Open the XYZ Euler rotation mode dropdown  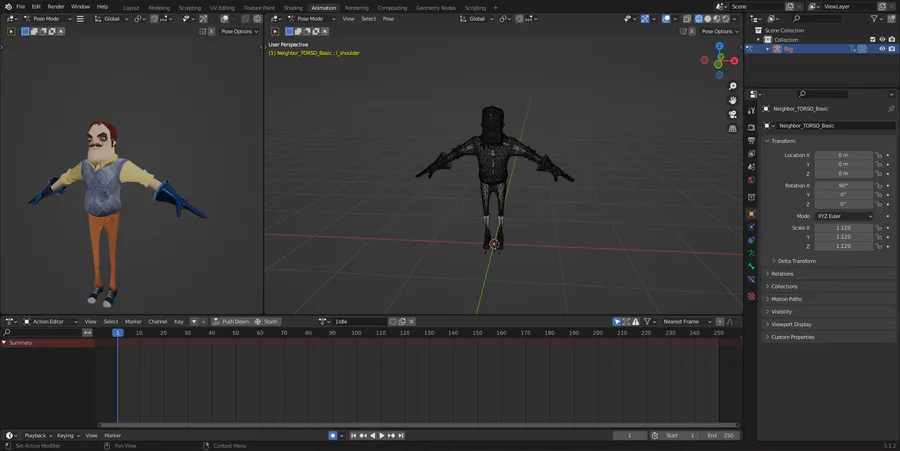844,216
